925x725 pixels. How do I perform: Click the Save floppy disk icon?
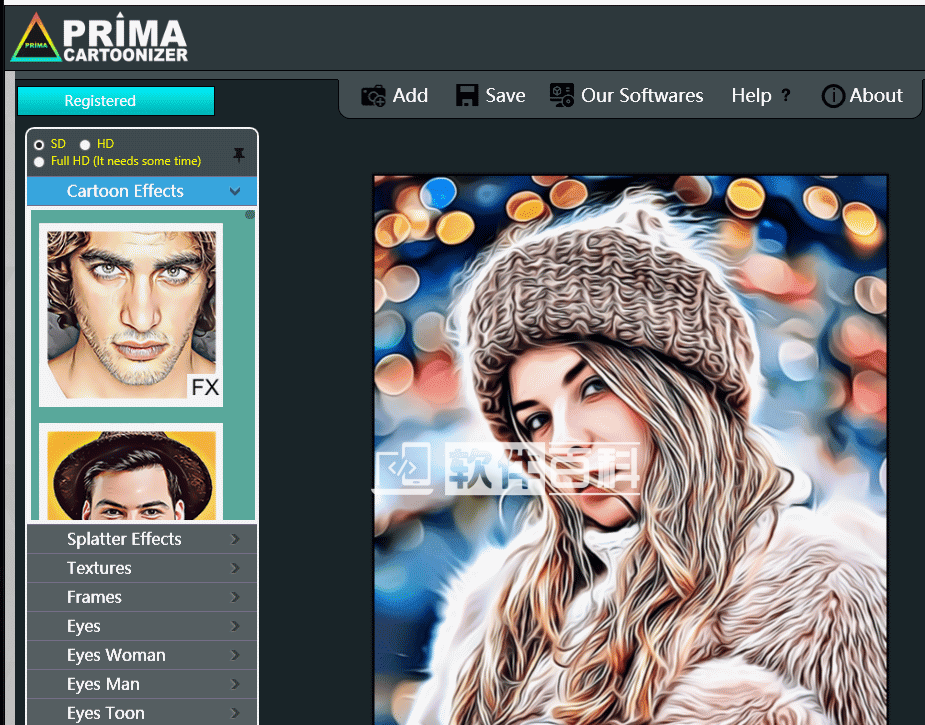(x=467, y=96)
